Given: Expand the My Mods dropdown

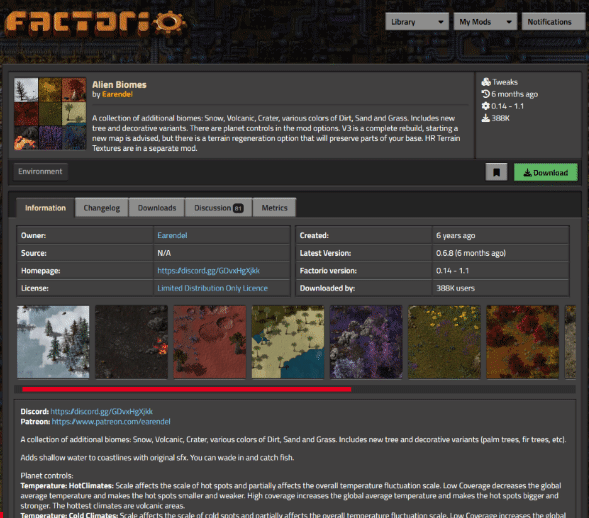Looking at the screenshot, I should (485, 22).
